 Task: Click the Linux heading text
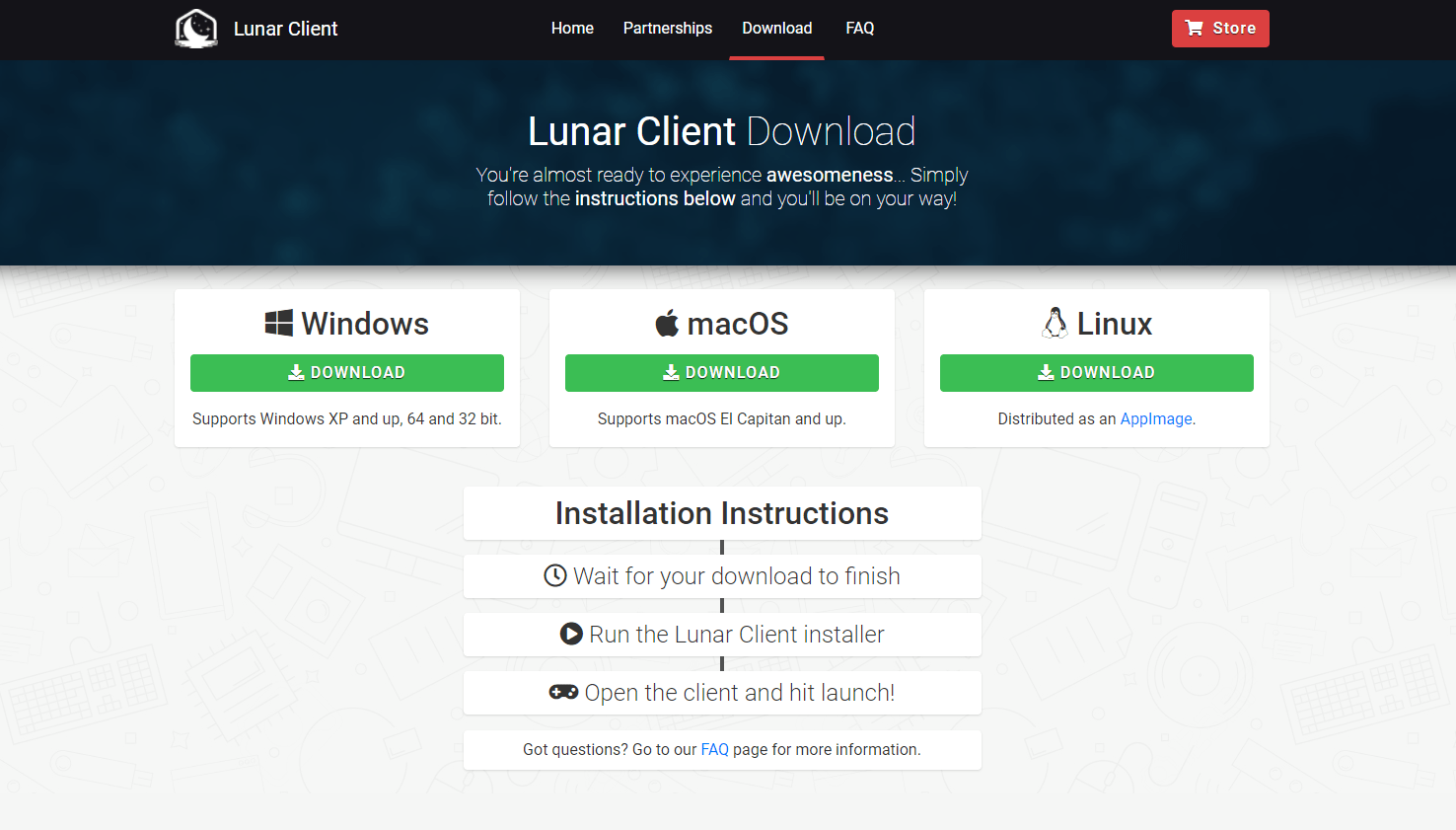(x=1115, y=324)
